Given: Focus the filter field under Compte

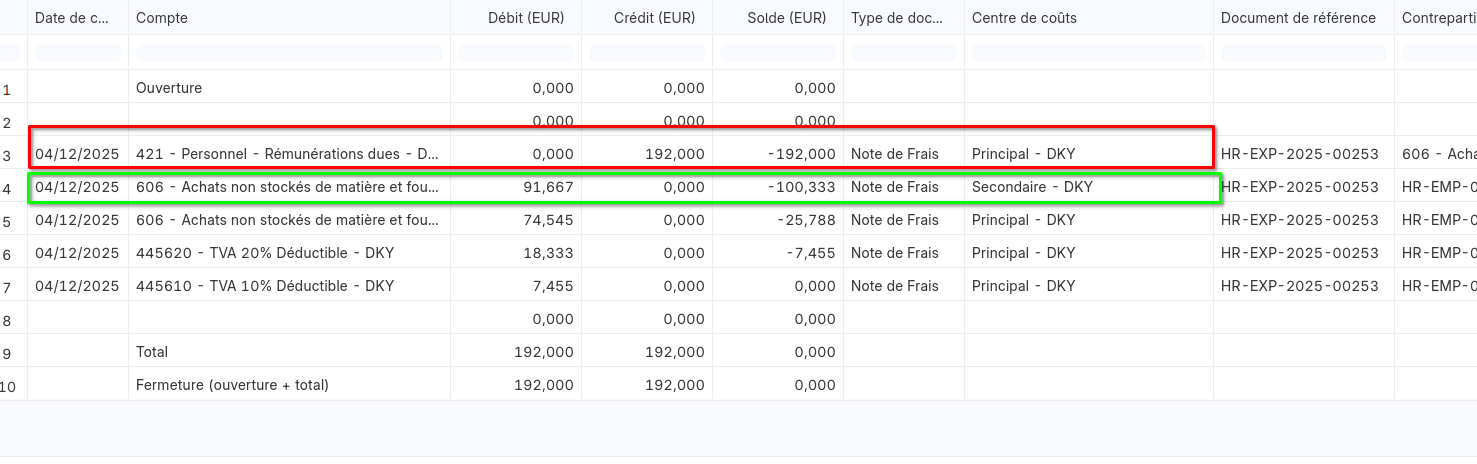Looking at the screenshot, I should pyautogui.click(x=289, y=52).
